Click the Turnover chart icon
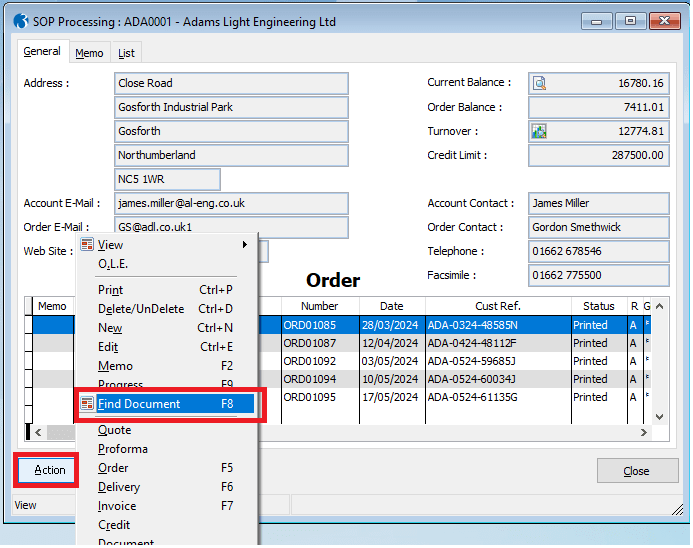This screenshot has height=548, width=693. 539,132
